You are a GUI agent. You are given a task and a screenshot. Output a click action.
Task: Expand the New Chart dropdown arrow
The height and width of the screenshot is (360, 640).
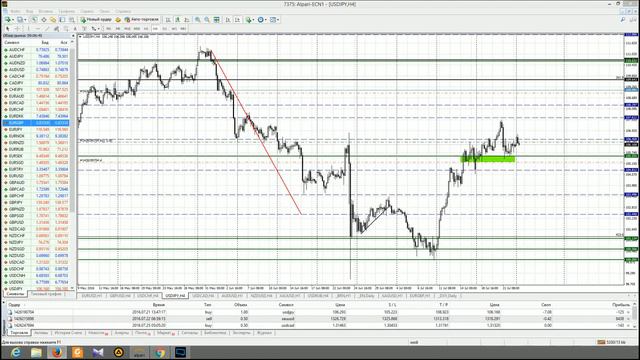click(x=13, y=20)
